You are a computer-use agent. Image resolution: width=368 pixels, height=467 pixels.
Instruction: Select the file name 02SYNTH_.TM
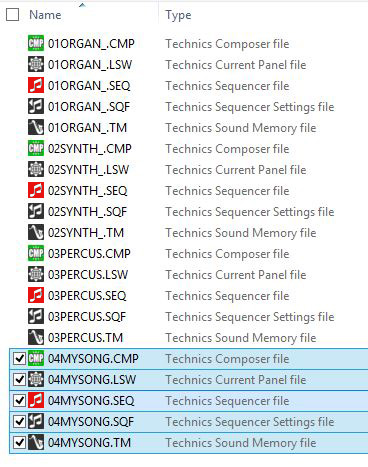pyautogui.click(x=86, y=233)
